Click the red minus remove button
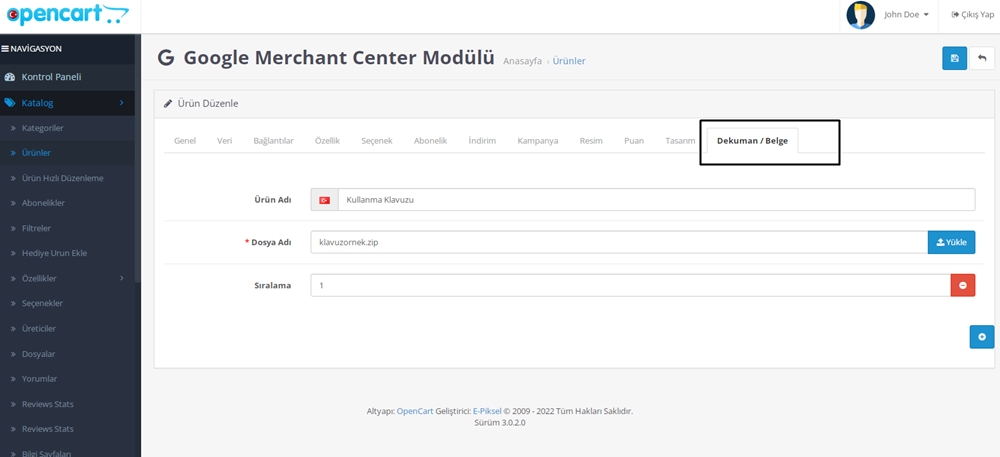 click(963, 286)
